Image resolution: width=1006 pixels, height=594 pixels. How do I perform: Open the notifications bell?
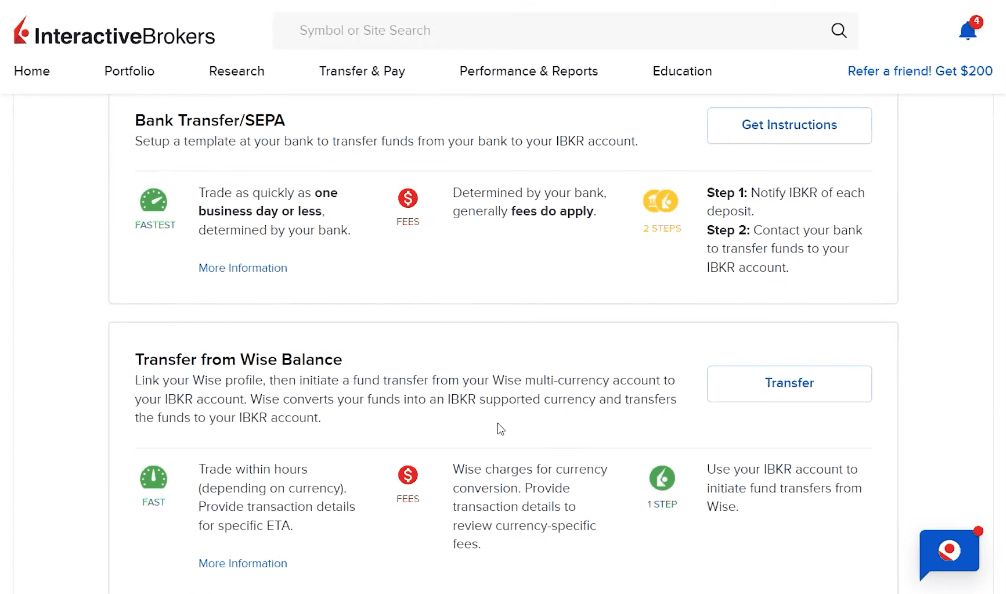[x=967, y=31]
